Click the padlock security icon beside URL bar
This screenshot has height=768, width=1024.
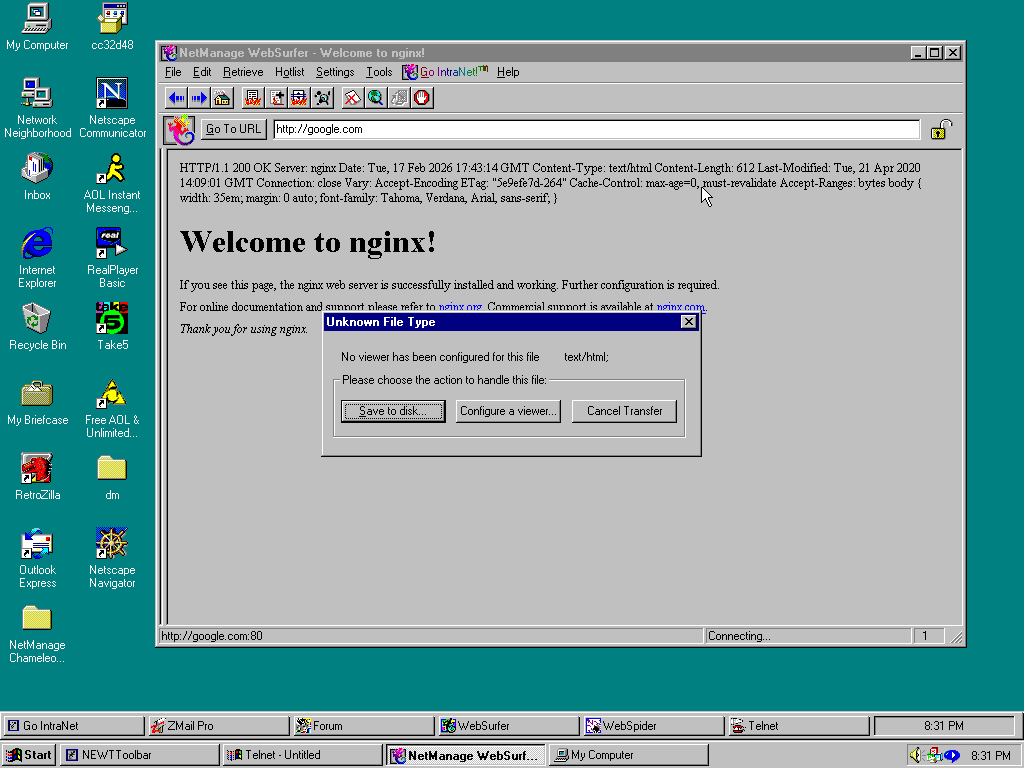coord(940,129)
